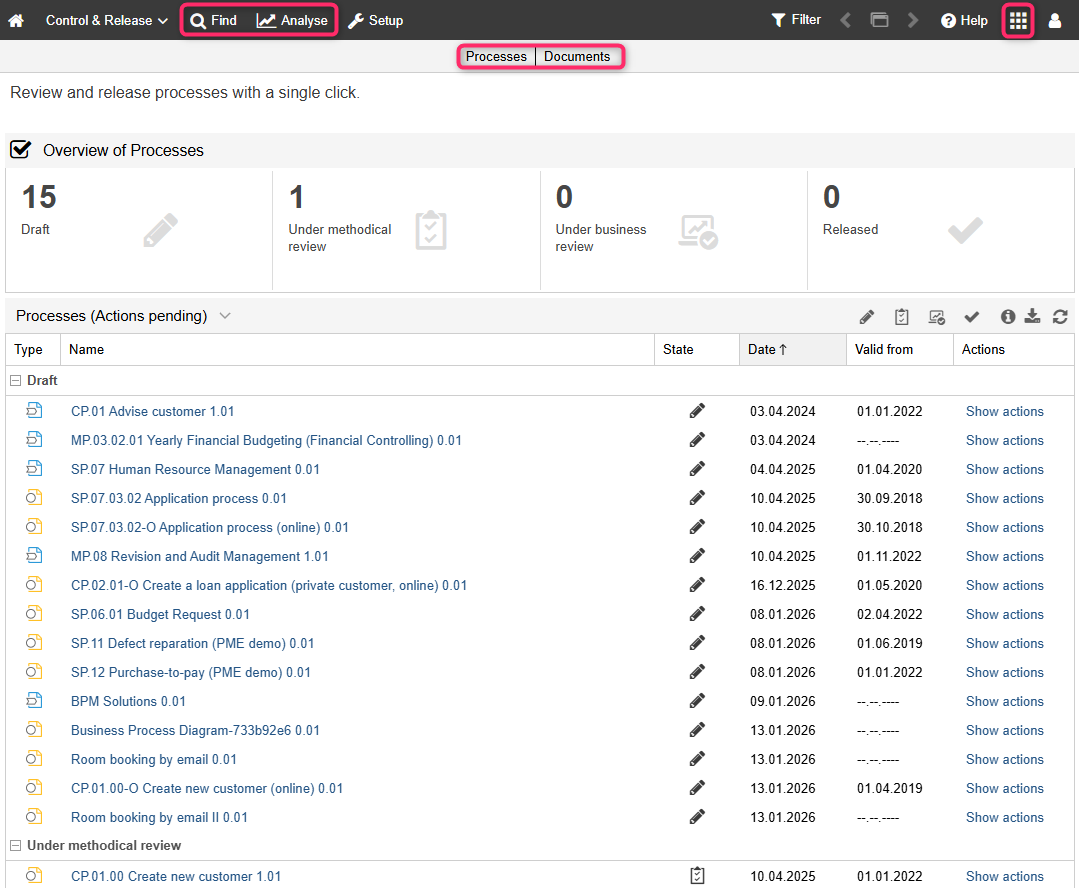Expand the Processes (Actions pending) dropdown

225,316
